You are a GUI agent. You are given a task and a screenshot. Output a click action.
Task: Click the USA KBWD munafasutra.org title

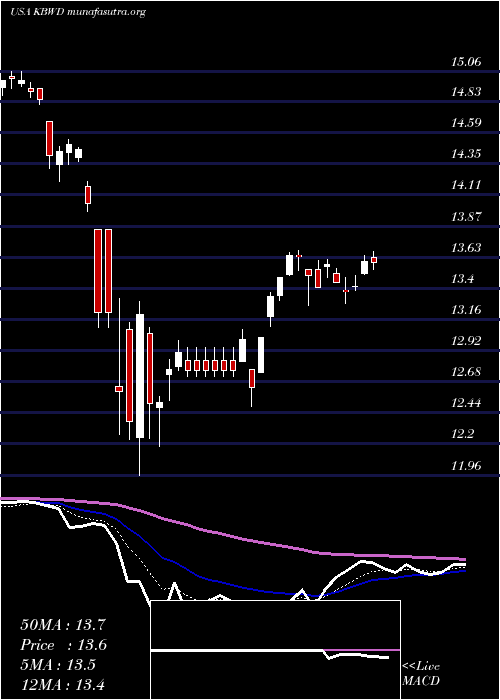click(x=78, y=12)
